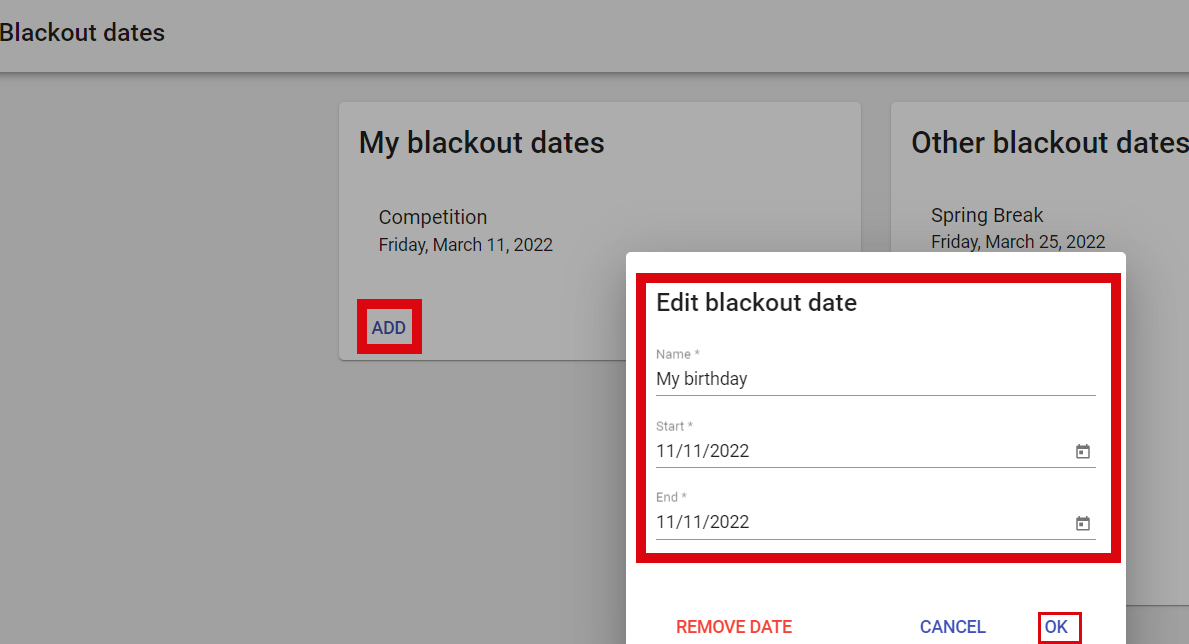Click the Friday, March 25, 2022 date text
This screenshot has height=644, width=1189.
tap(1018, 242)
